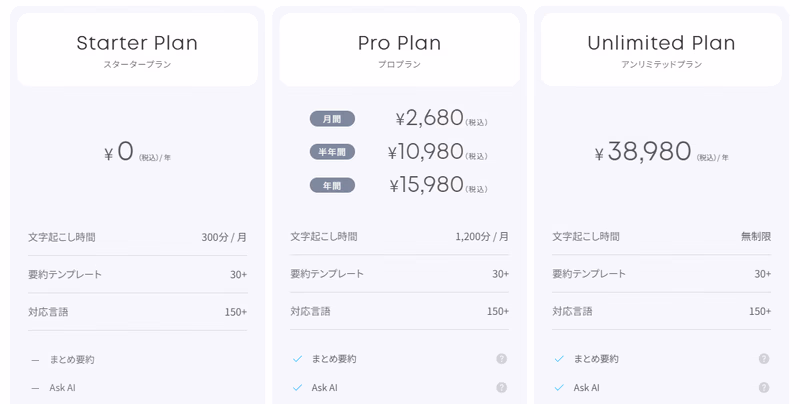Click Starter Plan Ask AI dash mark
The image size is (800, 404).
[x=35, y=388]
